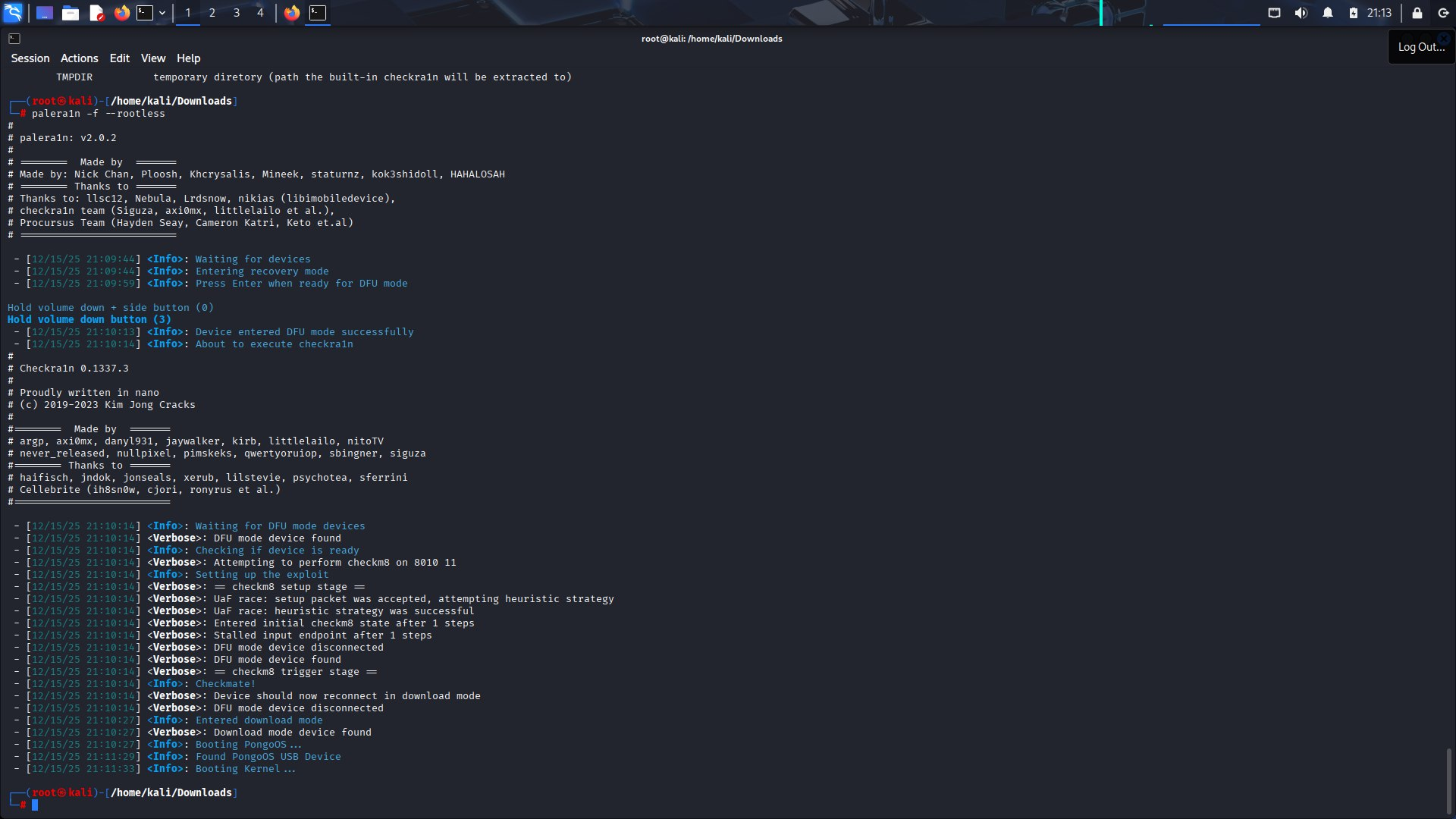Launch the text editor from the panel
1456x819 pixels.
click(x=96, y=13)
